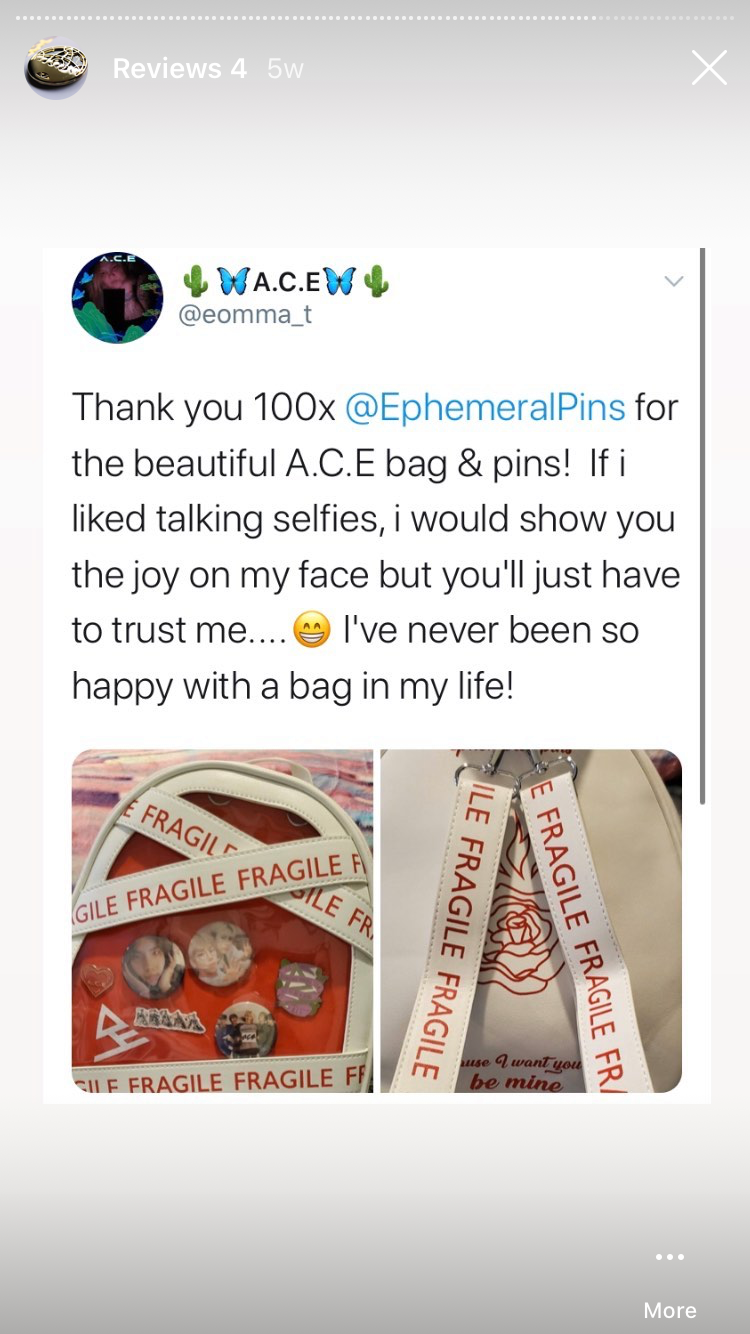Image resolution: width=750 pixels, height=1334 pixels.
Task: Tap the heart-shaped pin on the bag
Action: tap(97, 979)
